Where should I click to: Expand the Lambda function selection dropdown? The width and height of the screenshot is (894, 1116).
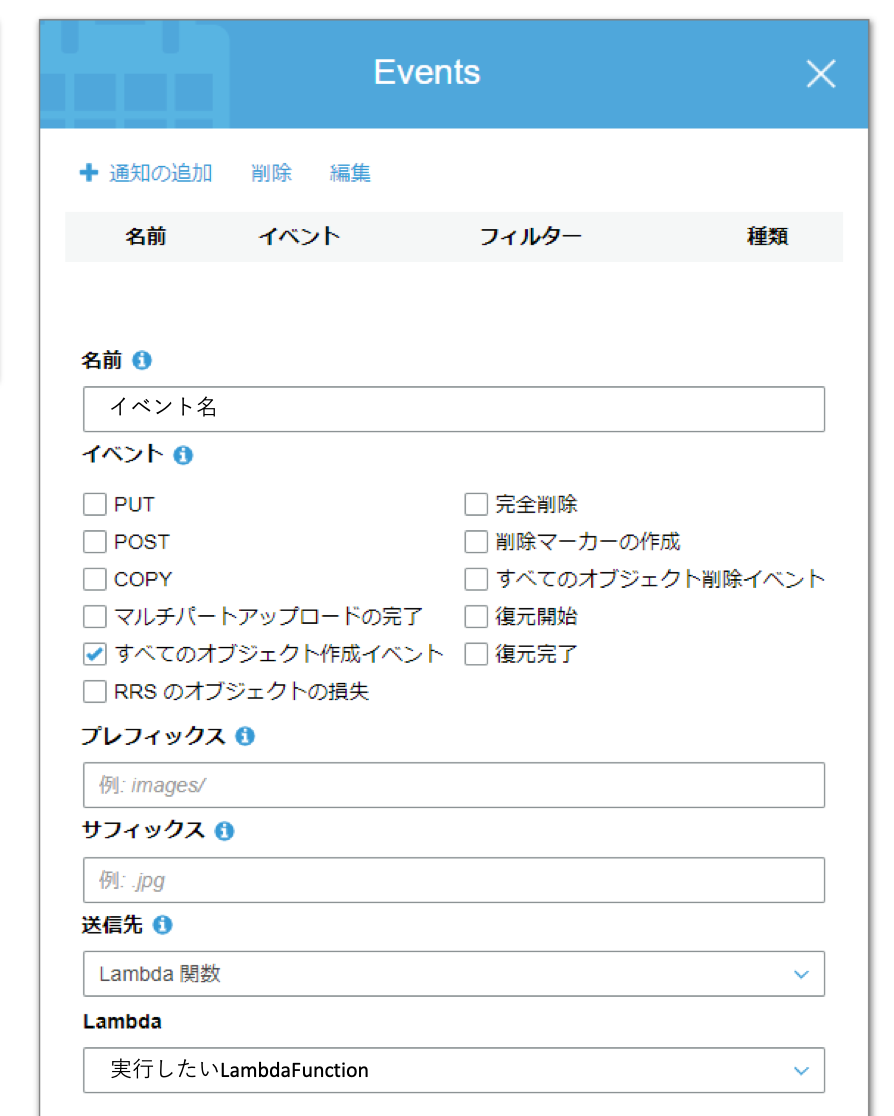tap(454, 1070)
